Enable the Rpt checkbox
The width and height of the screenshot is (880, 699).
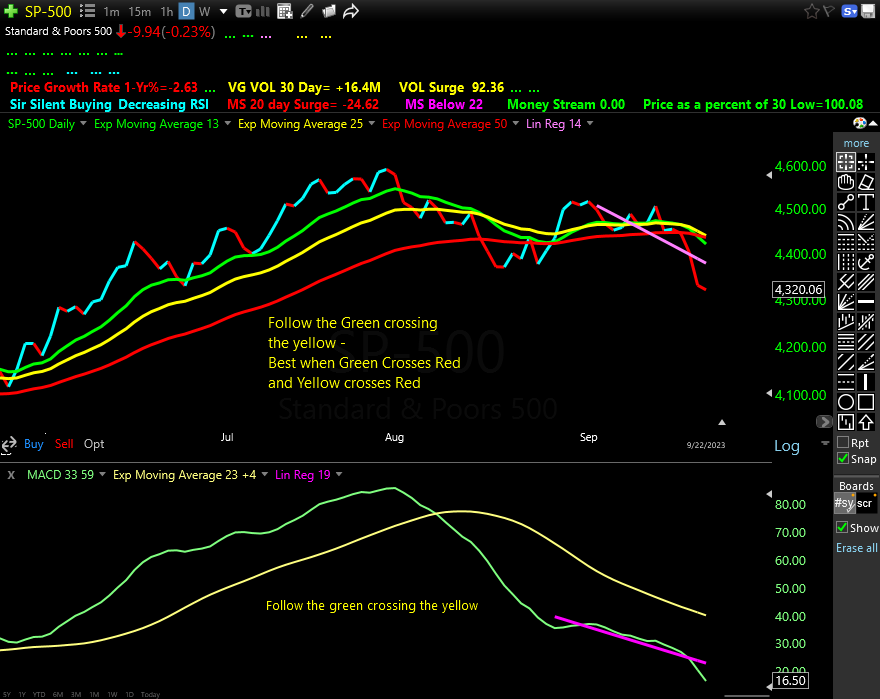point(843,442)
